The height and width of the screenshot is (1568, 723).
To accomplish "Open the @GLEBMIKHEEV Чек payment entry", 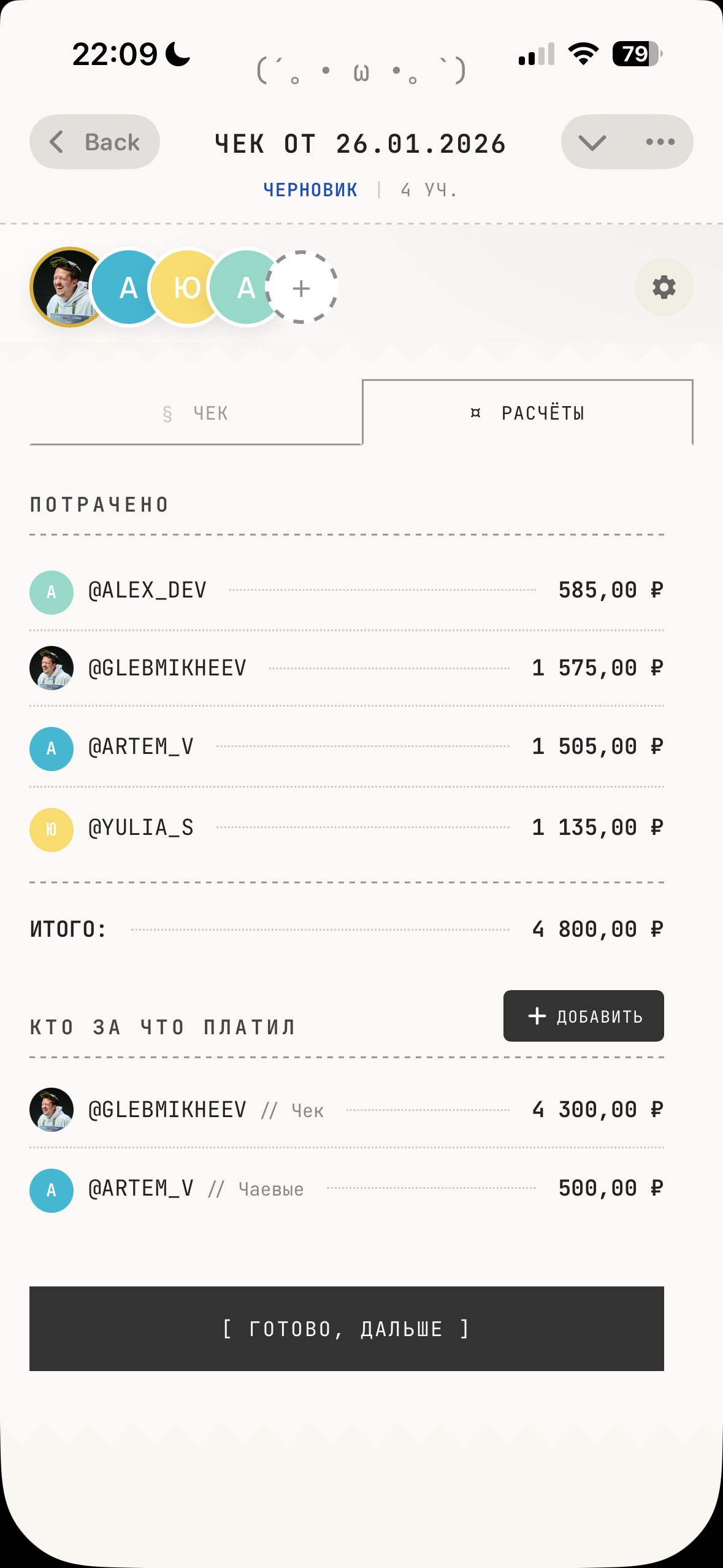I will pyautogui.click(x=346, y=1110).
